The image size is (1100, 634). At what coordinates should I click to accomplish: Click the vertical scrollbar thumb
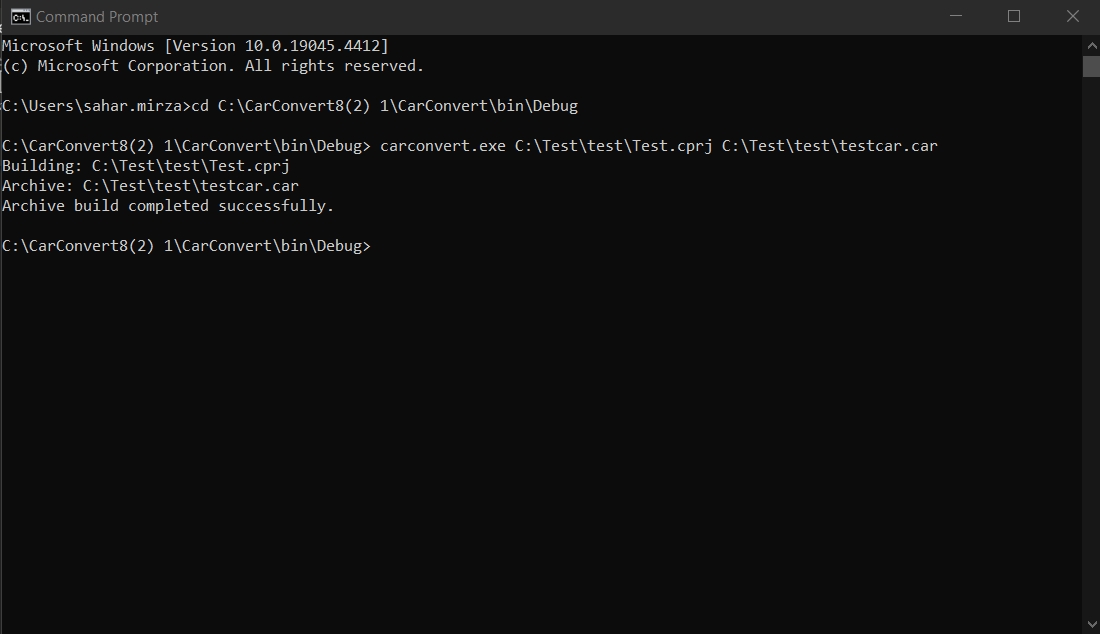1091,66
